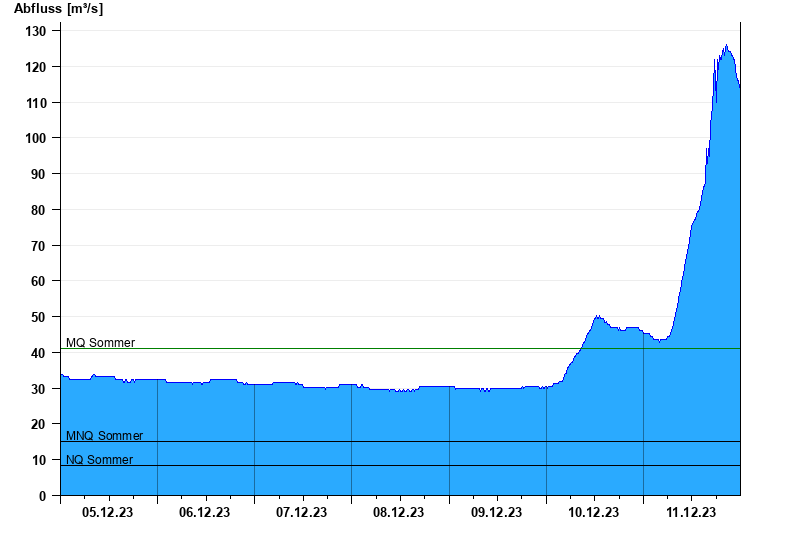Select the 50 value on the y-axis
The width and height of the screenshot is (800, 550).
tap(40, 317)
